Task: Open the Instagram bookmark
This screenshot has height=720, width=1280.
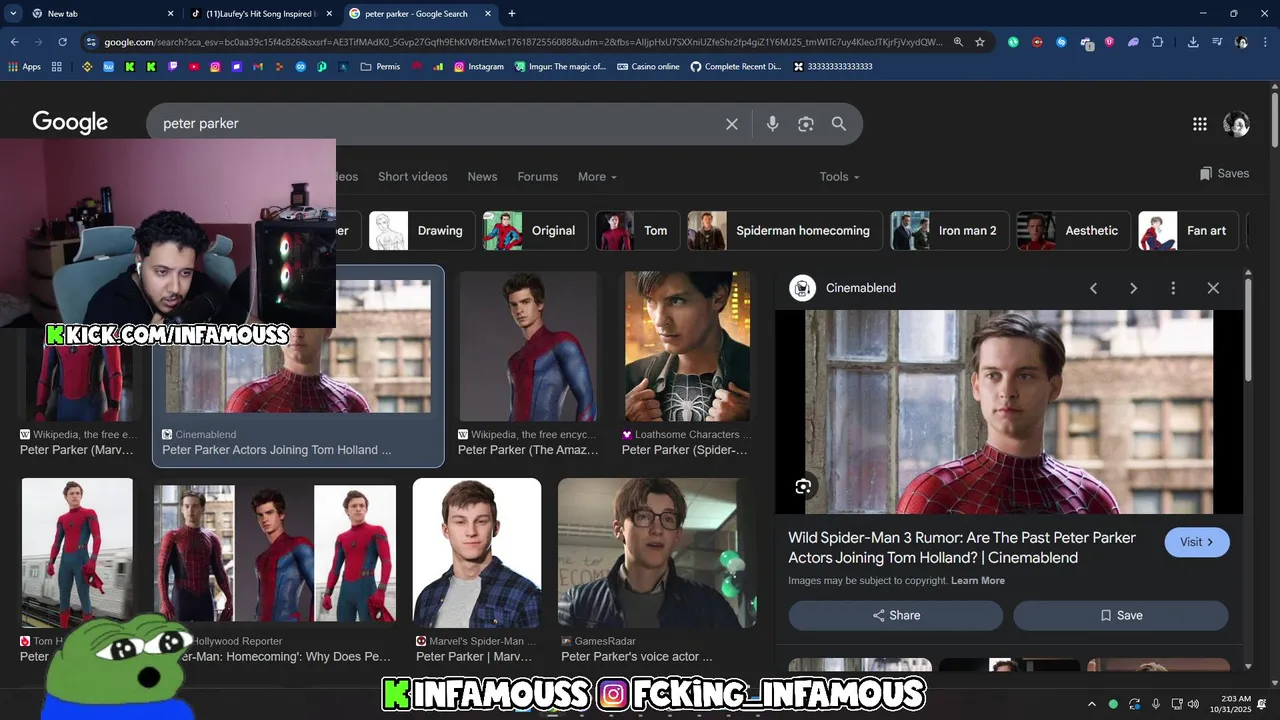Action: point(479,67)
